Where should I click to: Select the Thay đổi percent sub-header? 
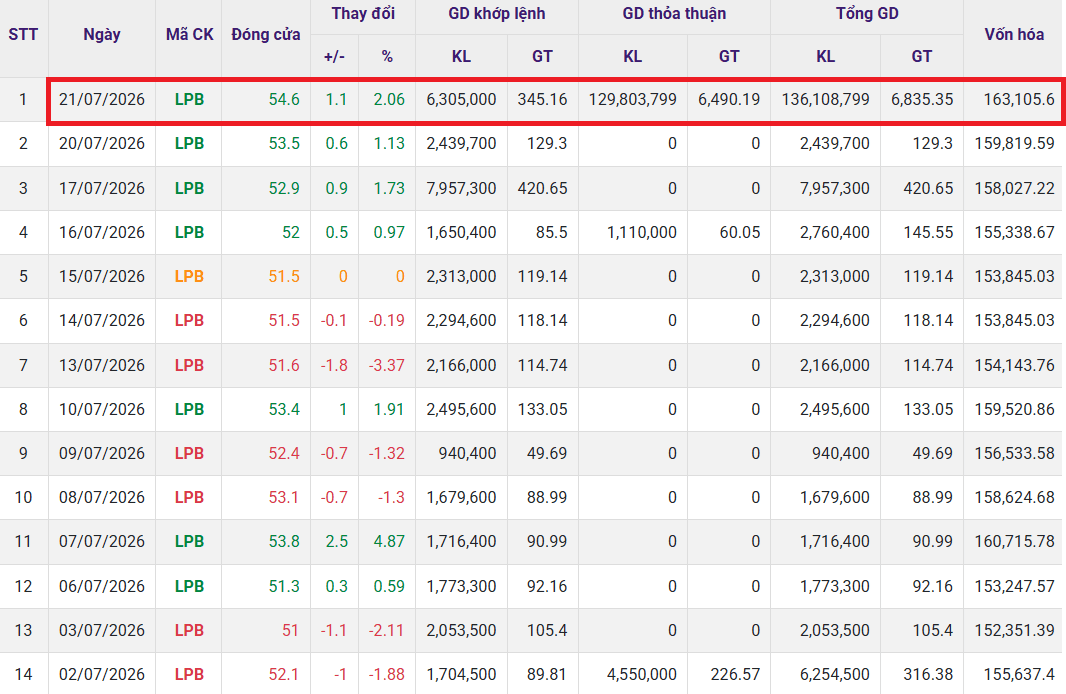[x=387, y=56]
